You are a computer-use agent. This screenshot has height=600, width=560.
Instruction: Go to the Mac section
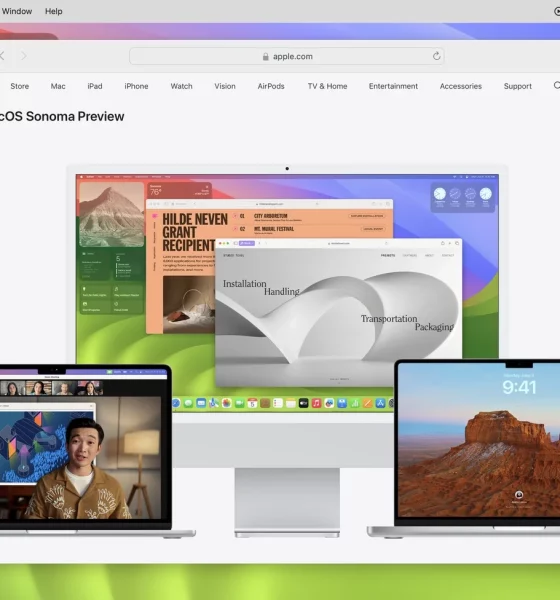click(x=58, y=86)
